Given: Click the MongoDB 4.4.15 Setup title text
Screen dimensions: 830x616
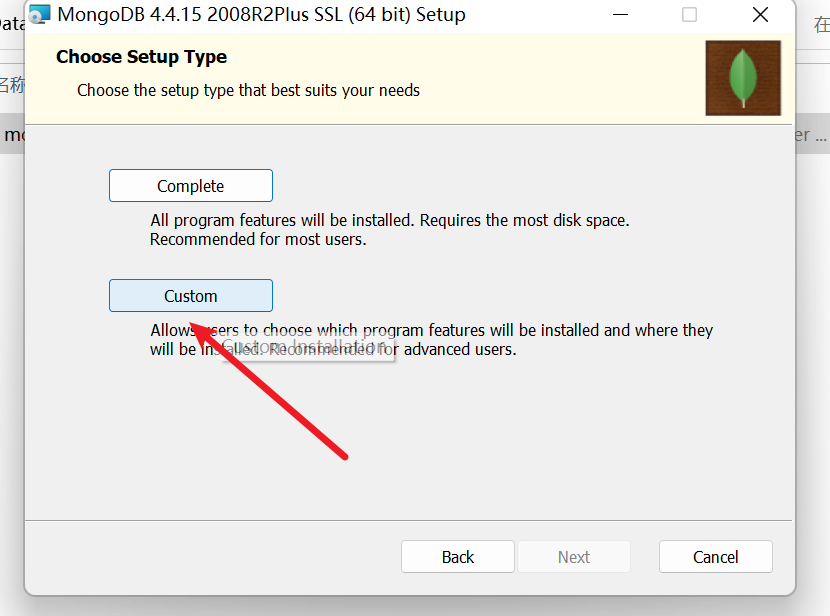Looking at the screenshot, I should pyautogui.click(x=261, y=15).
